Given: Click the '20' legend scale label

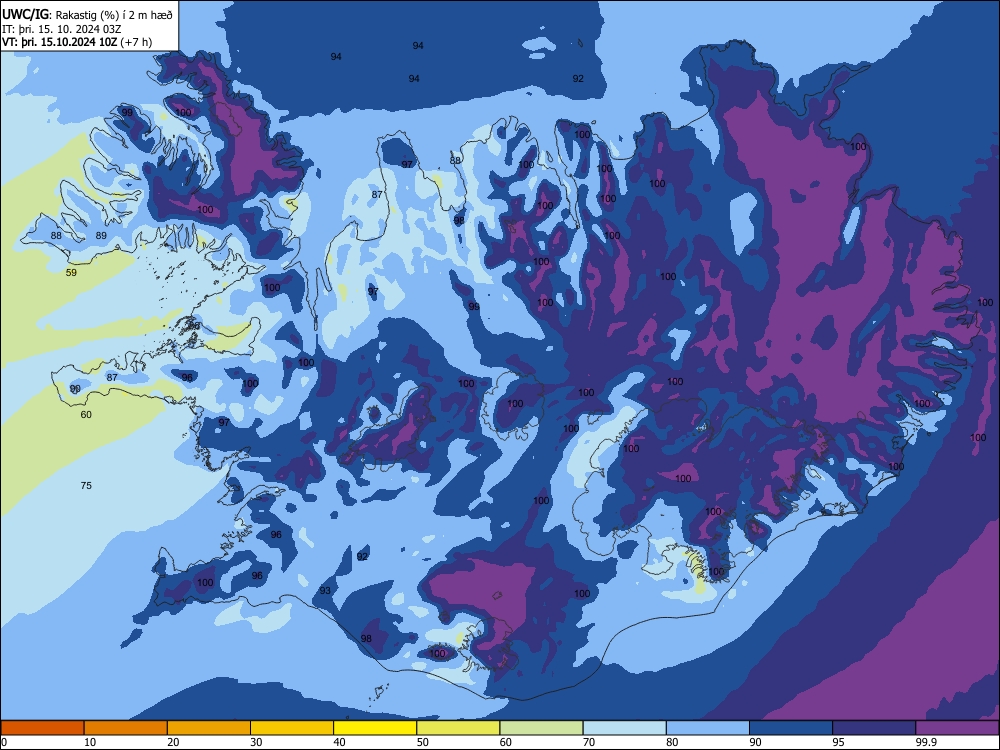Looking at the screenshot, I should (173, 742).
